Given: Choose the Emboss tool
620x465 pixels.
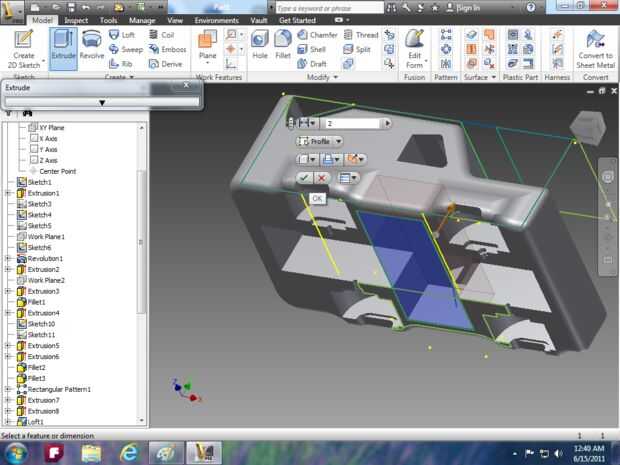Looking at the screenshot, I should pos(167,49).
